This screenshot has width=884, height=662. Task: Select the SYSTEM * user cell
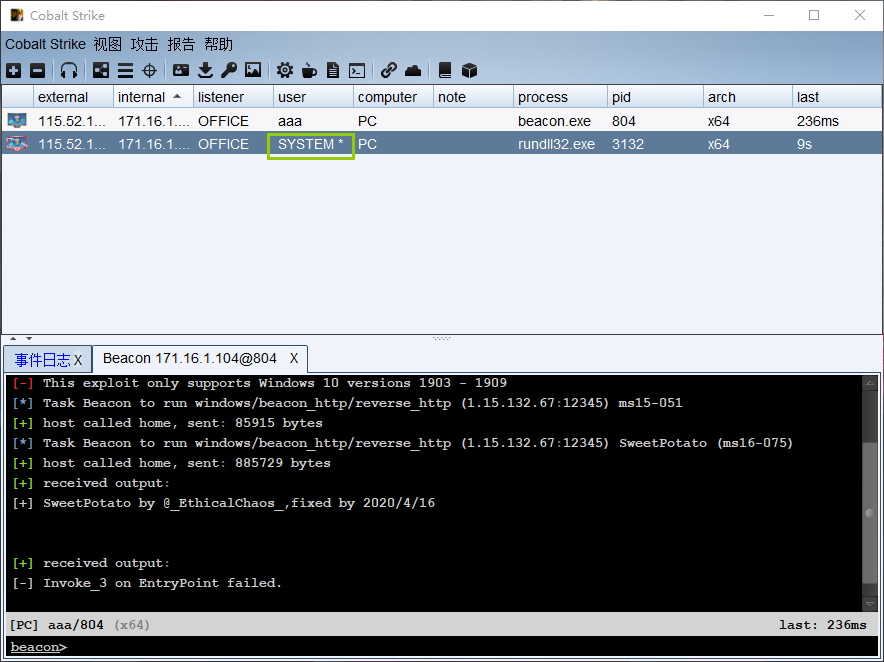coord(311,144)
